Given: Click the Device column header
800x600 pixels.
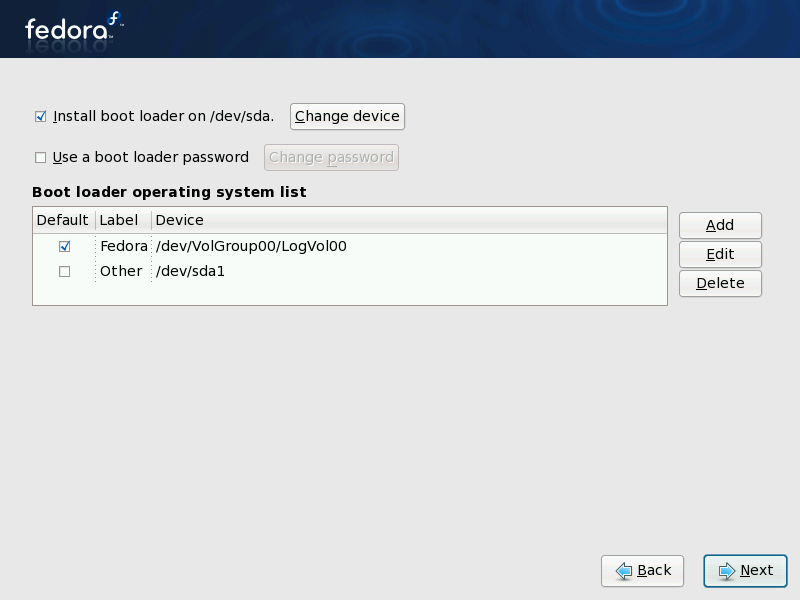Looking at the screenshot, I should 409,220.
